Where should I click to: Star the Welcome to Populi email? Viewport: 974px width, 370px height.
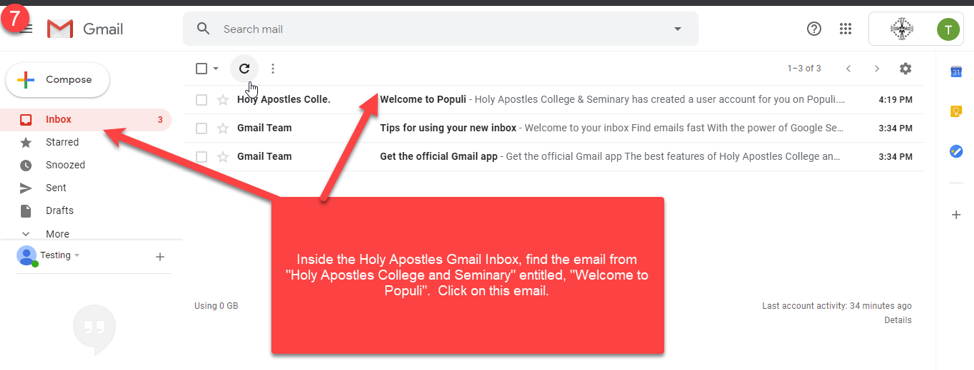(222, 100)
